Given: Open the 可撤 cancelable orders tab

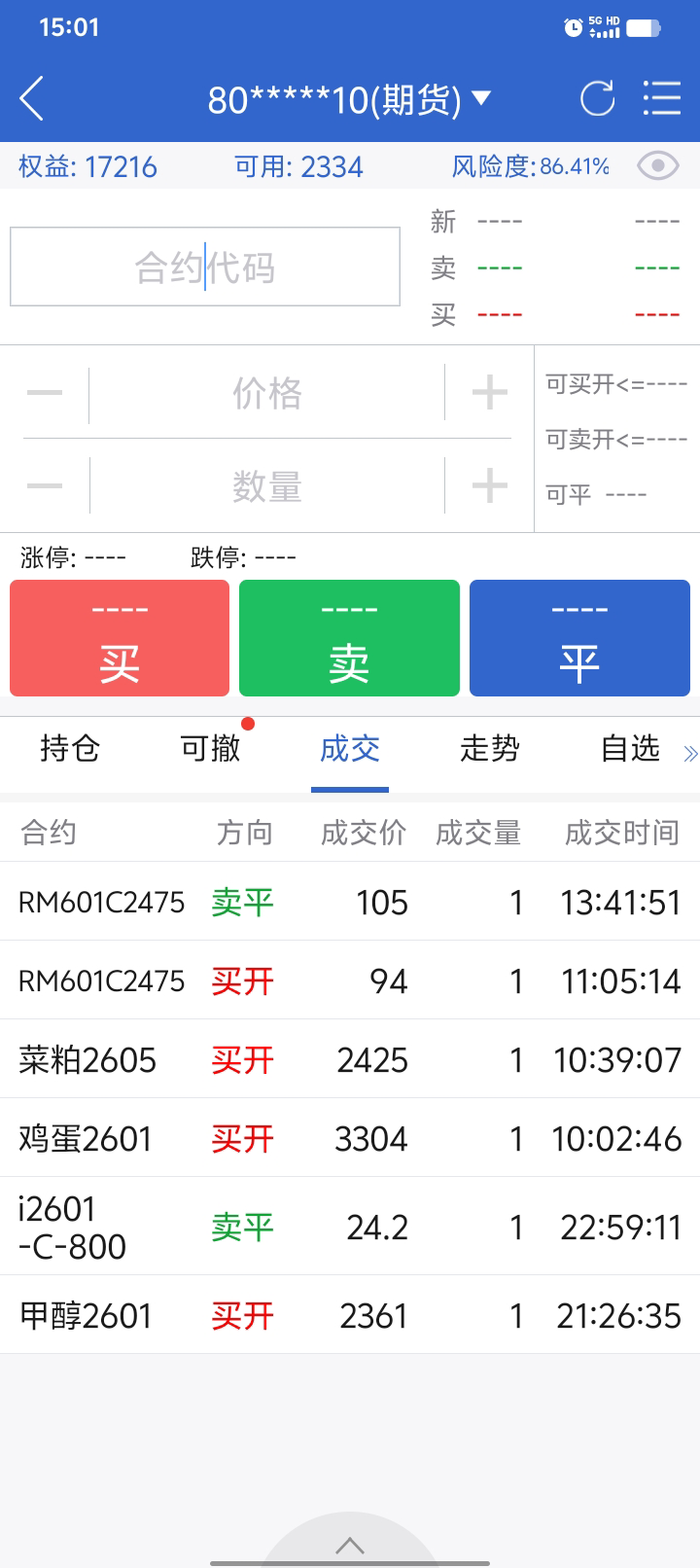Looking at the screenshot, I should pos(210,749).
